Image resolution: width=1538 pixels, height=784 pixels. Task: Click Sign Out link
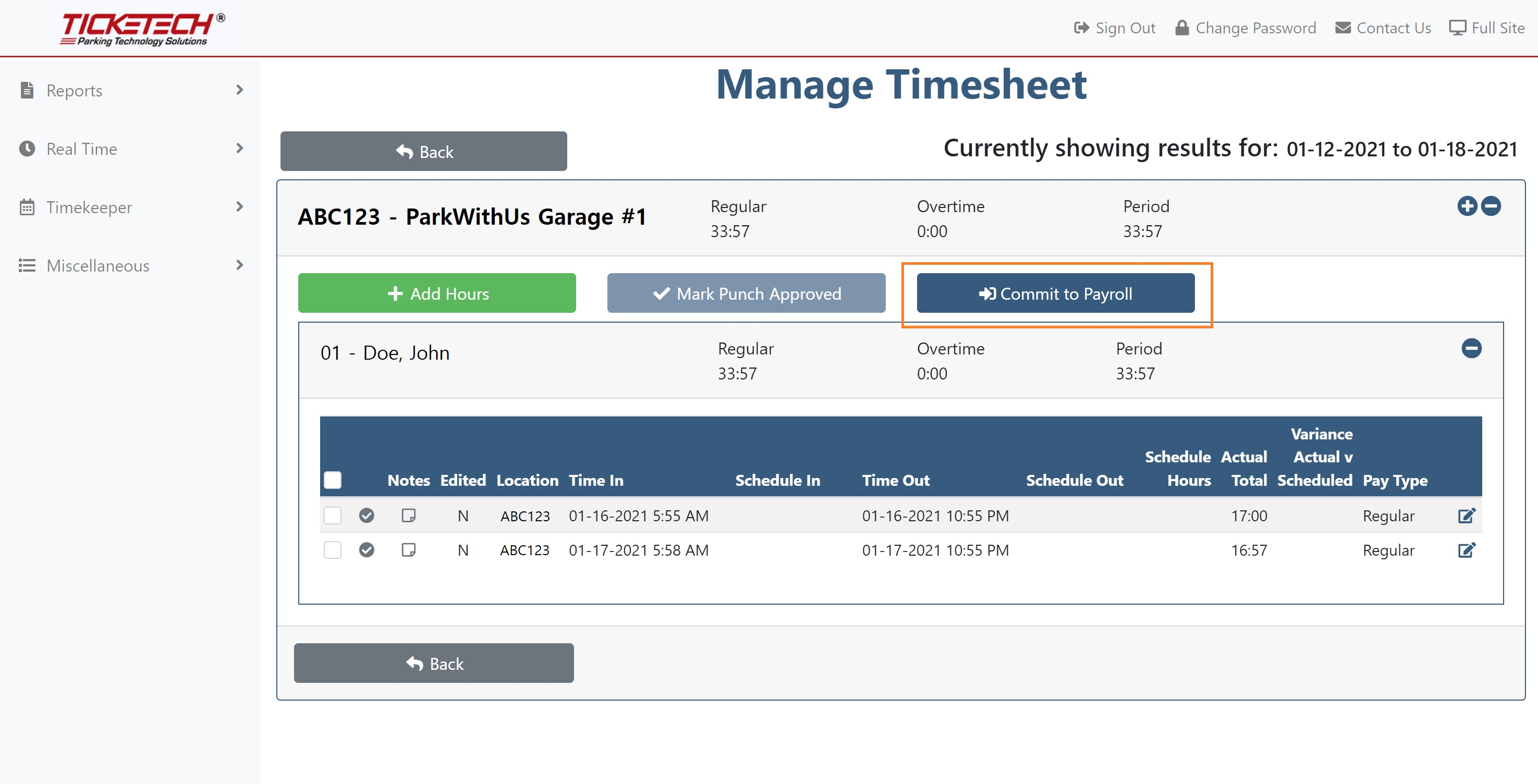[1114, 28]
